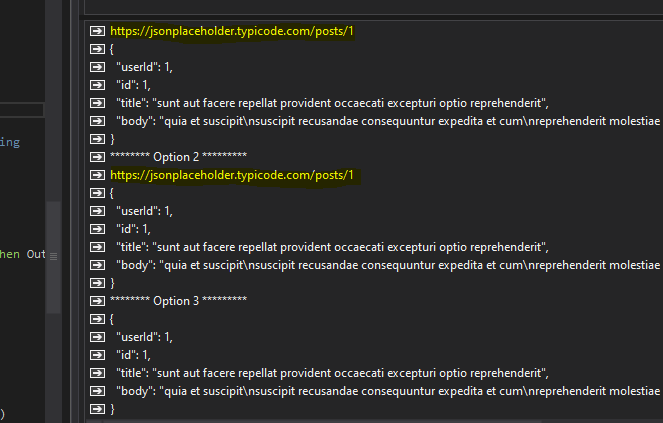Select arrow icon beside opening brace under Option 3
This screenshot has height=423, width=663.
click(x=97, y=319)
